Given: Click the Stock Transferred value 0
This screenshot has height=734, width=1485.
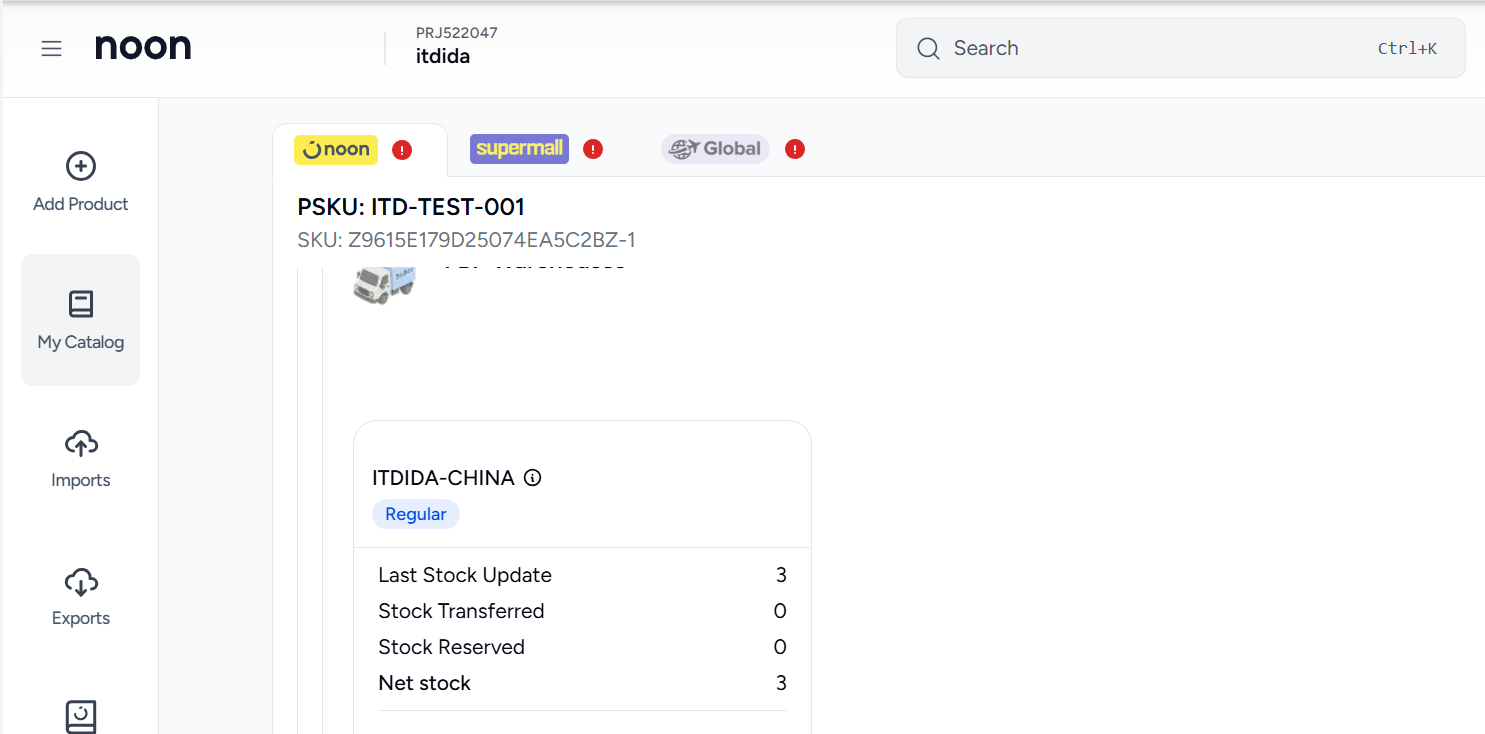Looking at the screenshot, I should click(780, 611).
